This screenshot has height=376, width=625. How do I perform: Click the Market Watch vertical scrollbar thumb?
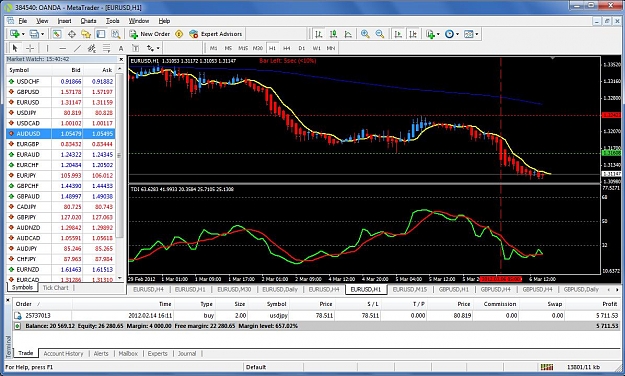(x=119, y=155)
